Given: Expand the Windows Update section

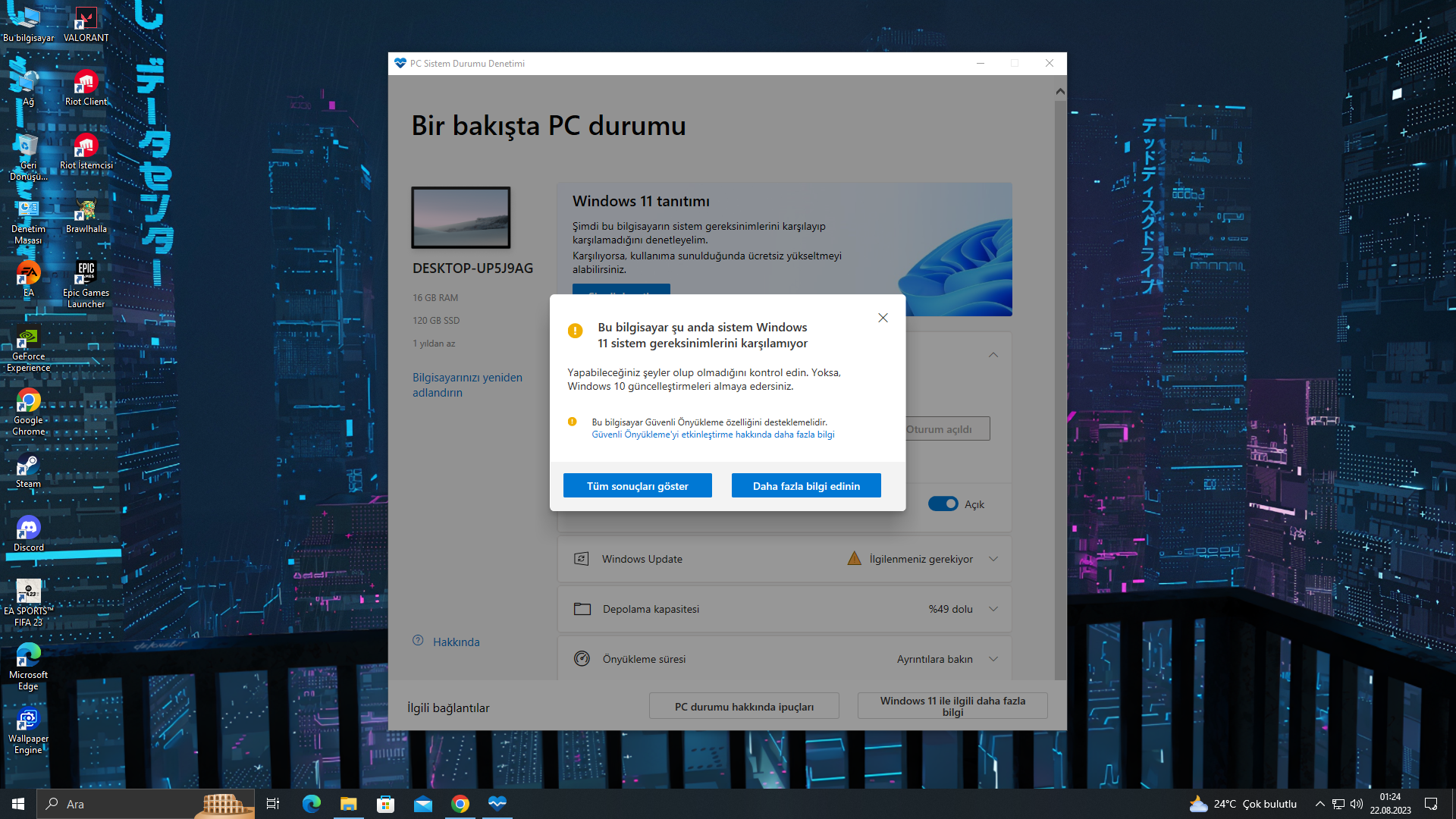Looking at the screenshot, I should (x=993, y=559).
